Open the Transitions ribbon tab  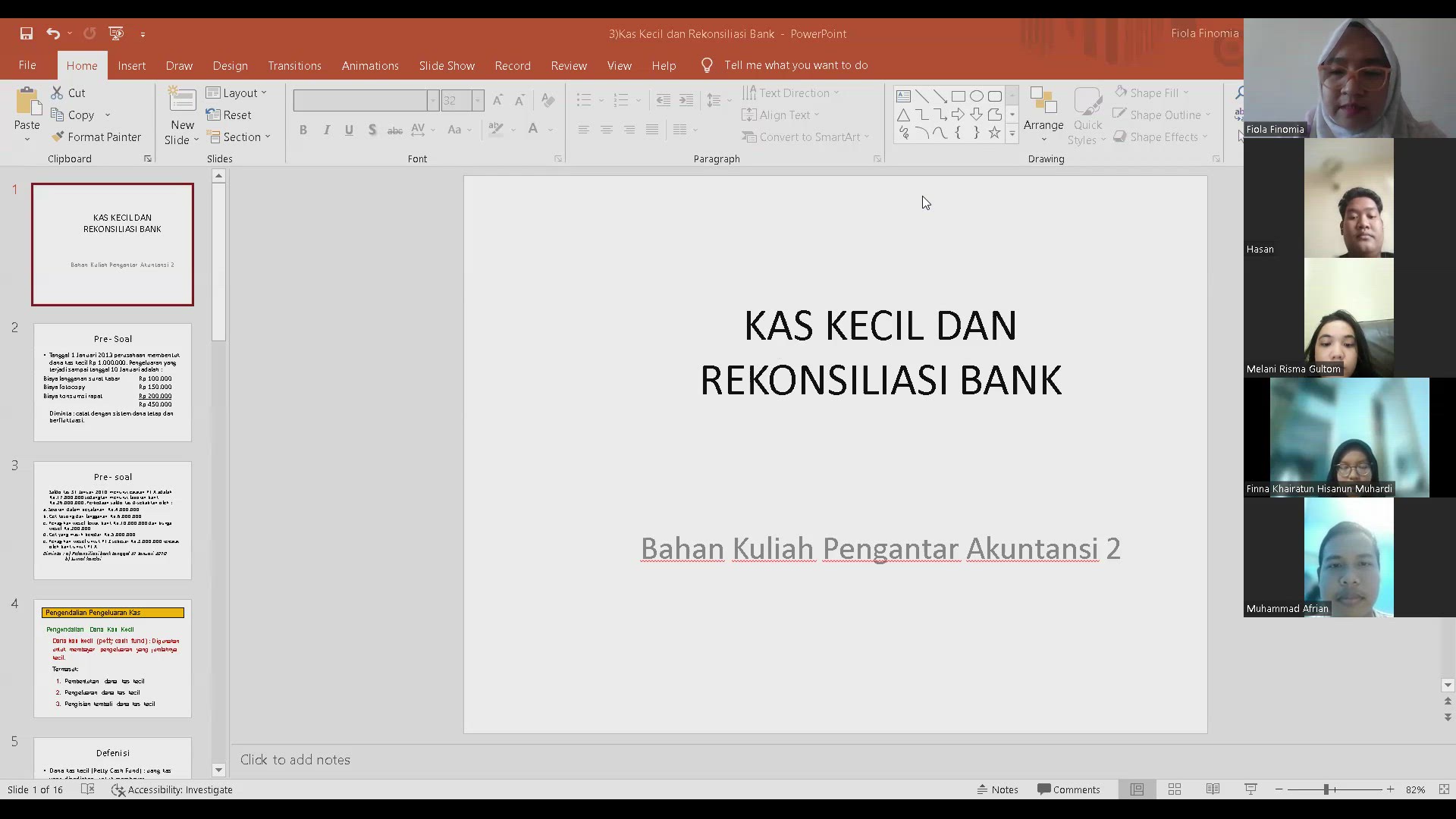point(294,65)
